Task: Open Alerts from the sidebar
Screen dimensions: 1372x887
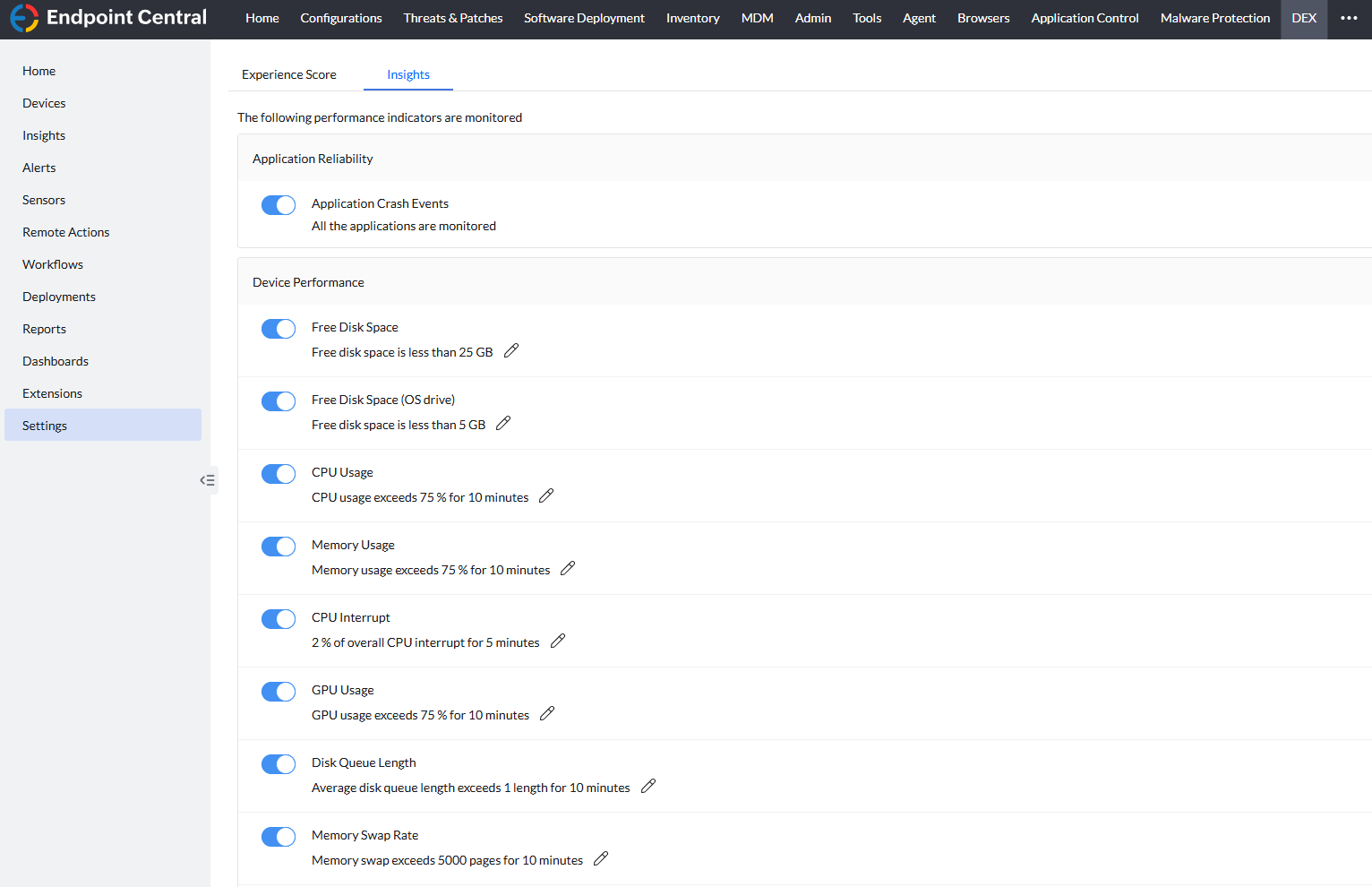Action: (x=39, y=168)
